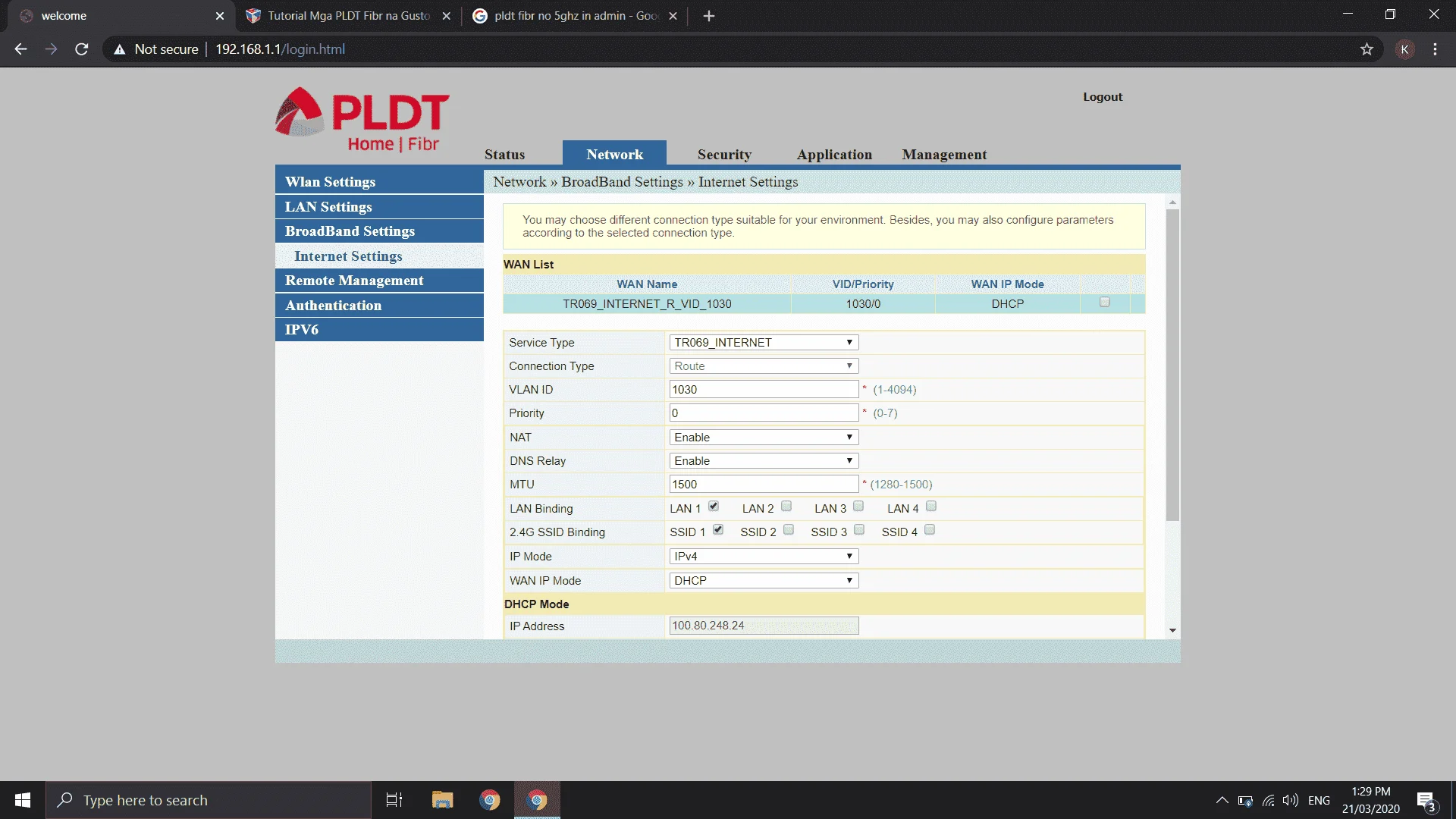Click the scrollbar down arrow
This screenshot has width=1456, height=819.
click(1172, 631)
